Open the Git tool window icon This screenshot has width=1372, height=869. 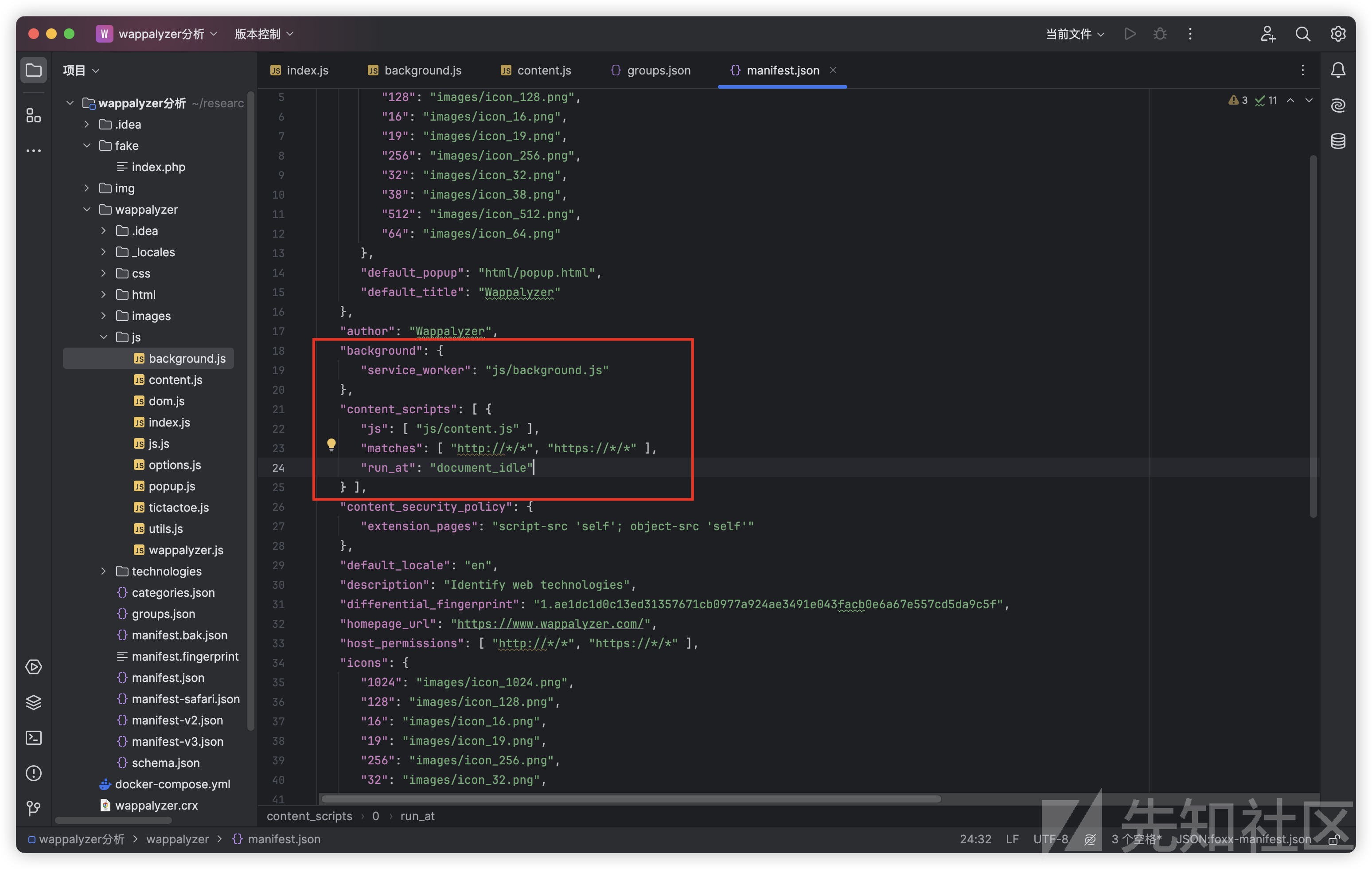point(34,808)
